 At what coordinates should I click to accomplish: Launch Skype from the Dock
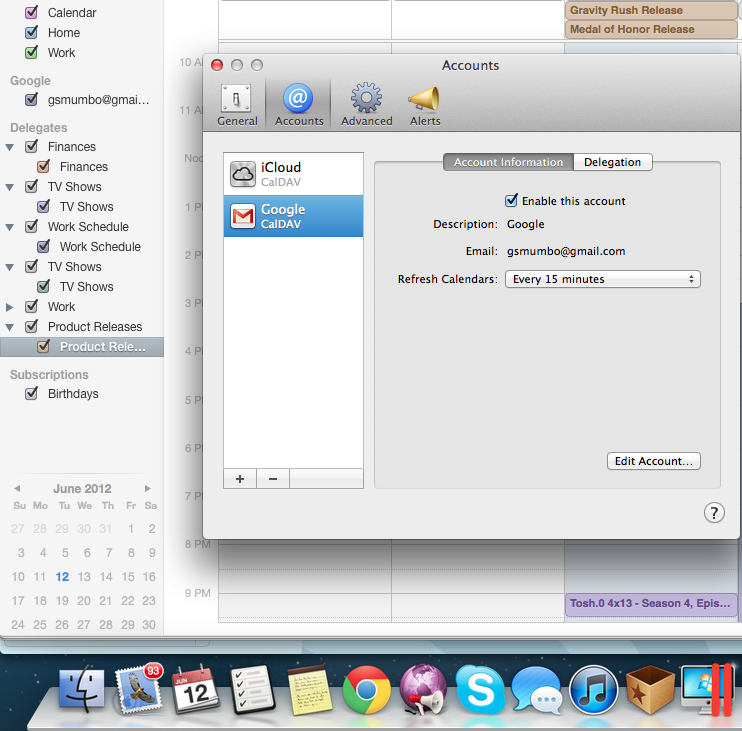point(480,690)
